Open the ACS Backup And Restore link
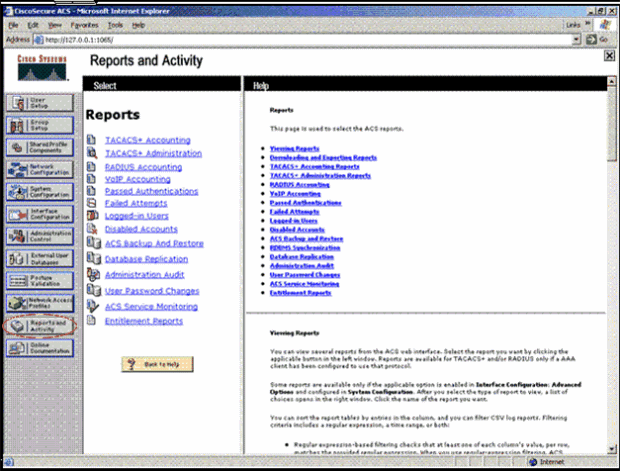The height and width of the screenshot is (471, 620). pos(154,243)
